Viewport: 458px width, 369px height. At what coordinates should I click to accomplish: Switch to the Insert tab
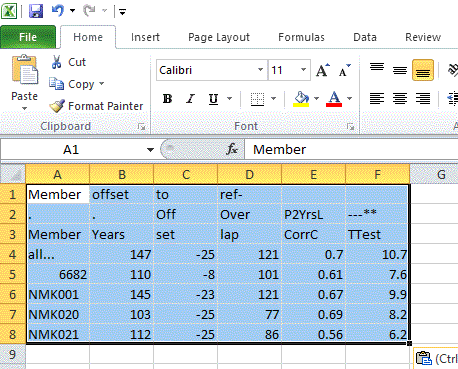(x=145, y=37)
